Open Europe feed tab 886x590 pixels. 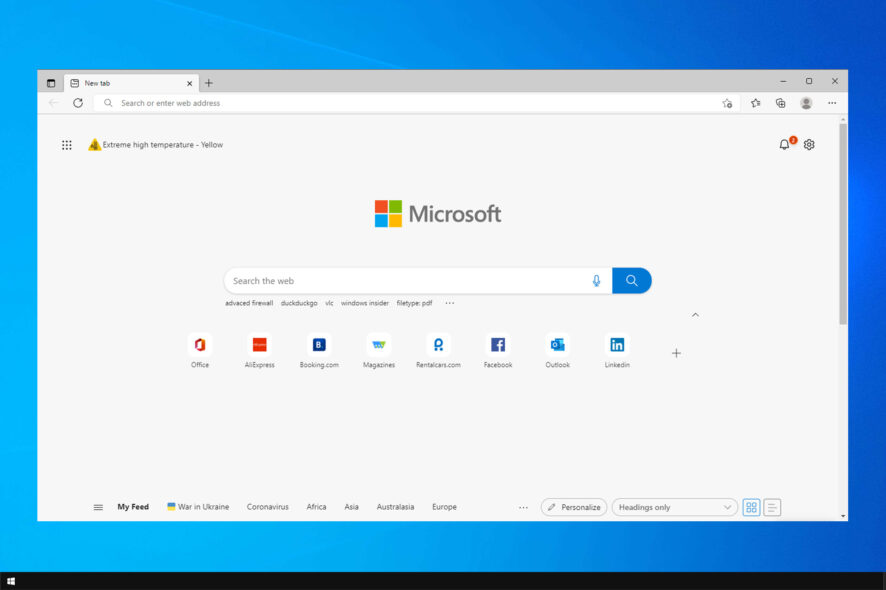pyautogui.click(x=445, y=507)
